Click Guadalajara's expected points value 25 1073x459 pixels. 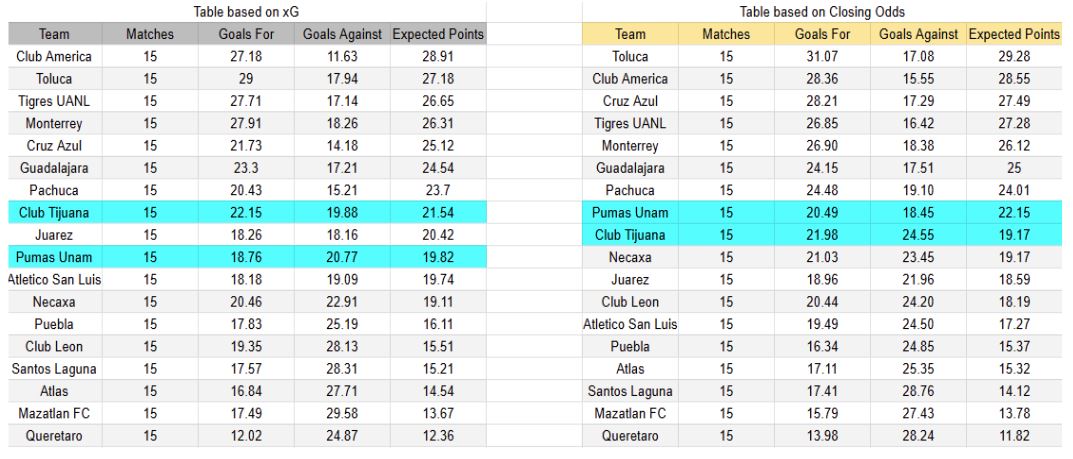pos(1014,167)
